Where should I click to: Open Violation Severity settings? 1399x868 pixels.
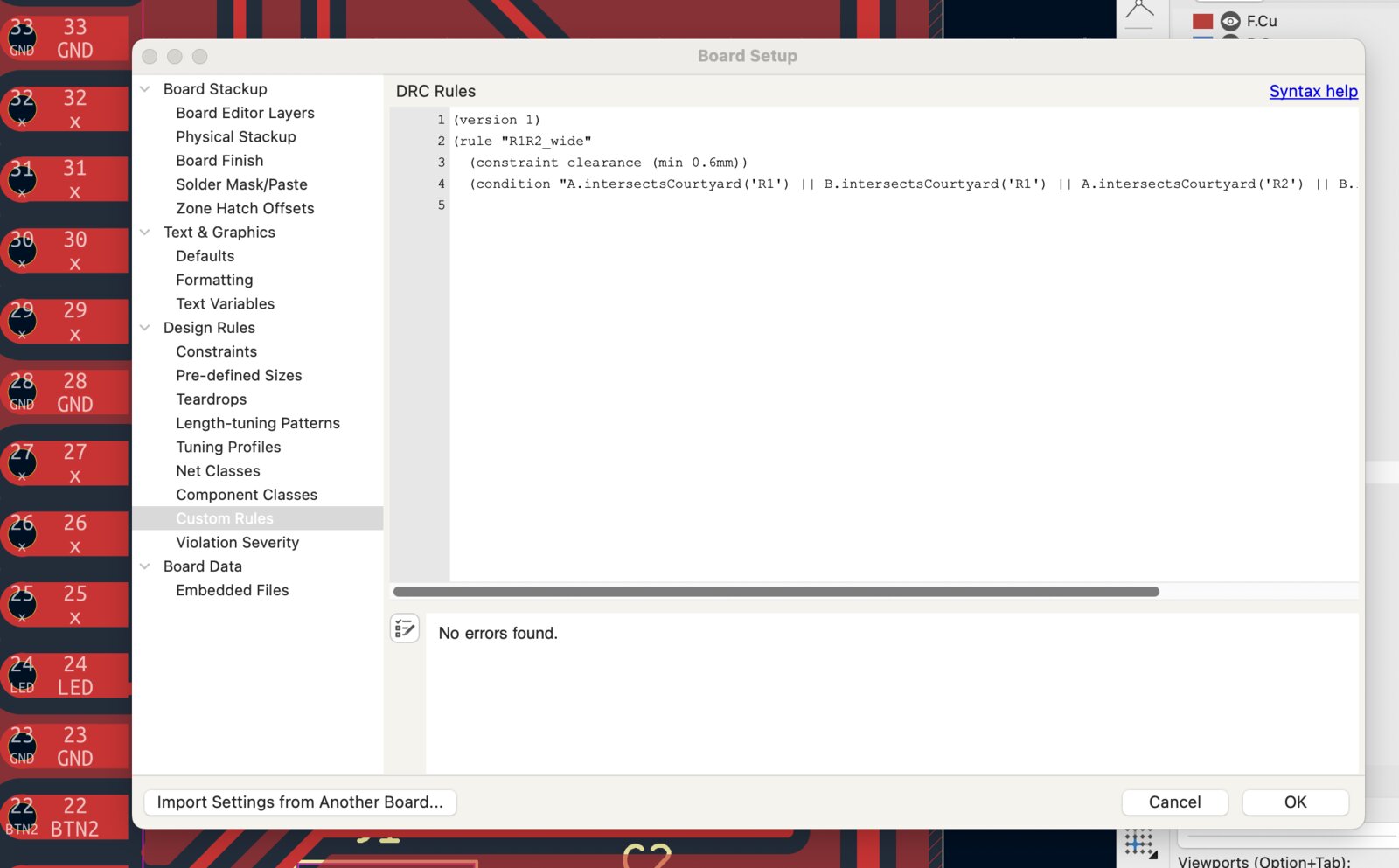click(x=238, y=543)
